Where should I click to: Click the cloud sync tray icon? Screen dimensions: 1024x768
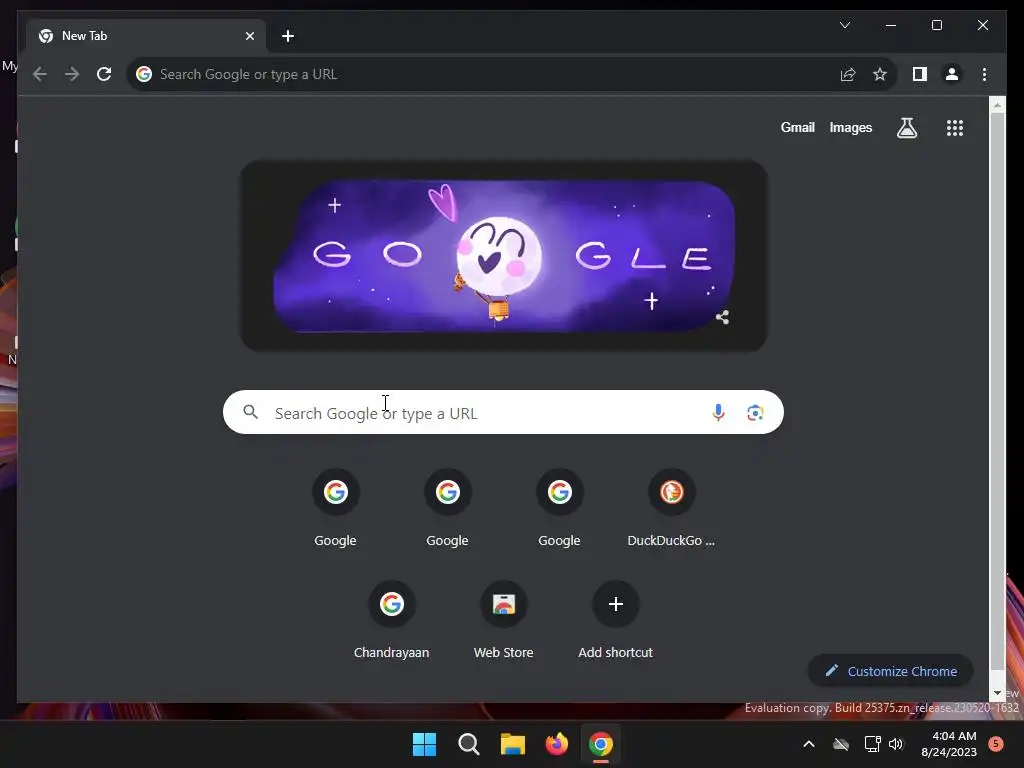[x=841, y=744]
